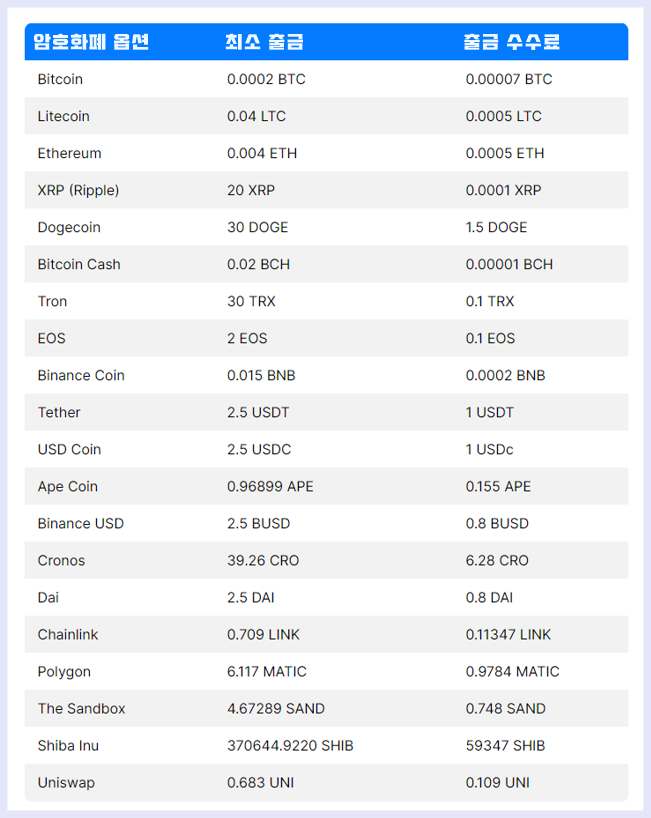Click the Litecoin minimum 0.04 LTC

pyautogui.click(x=256, y=116)
